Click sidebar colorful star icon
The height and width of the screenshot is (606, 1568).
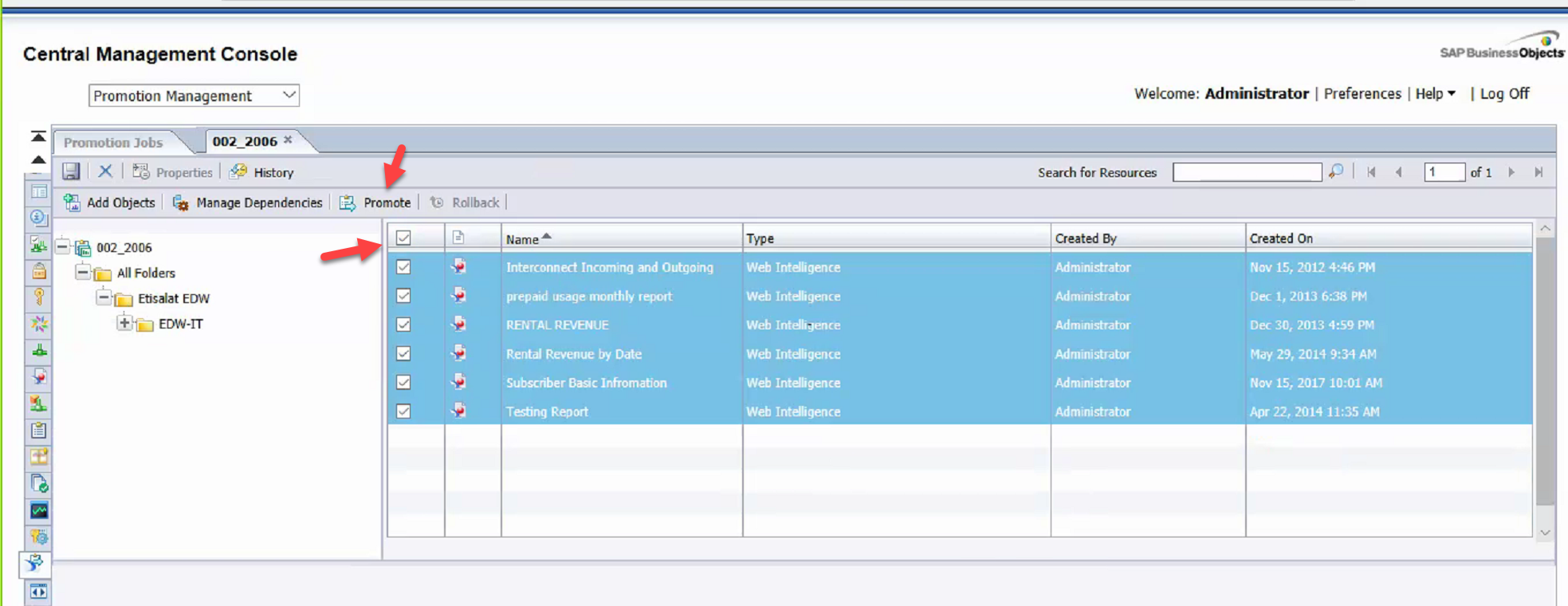pyautogui.click(x=38, y=324)
